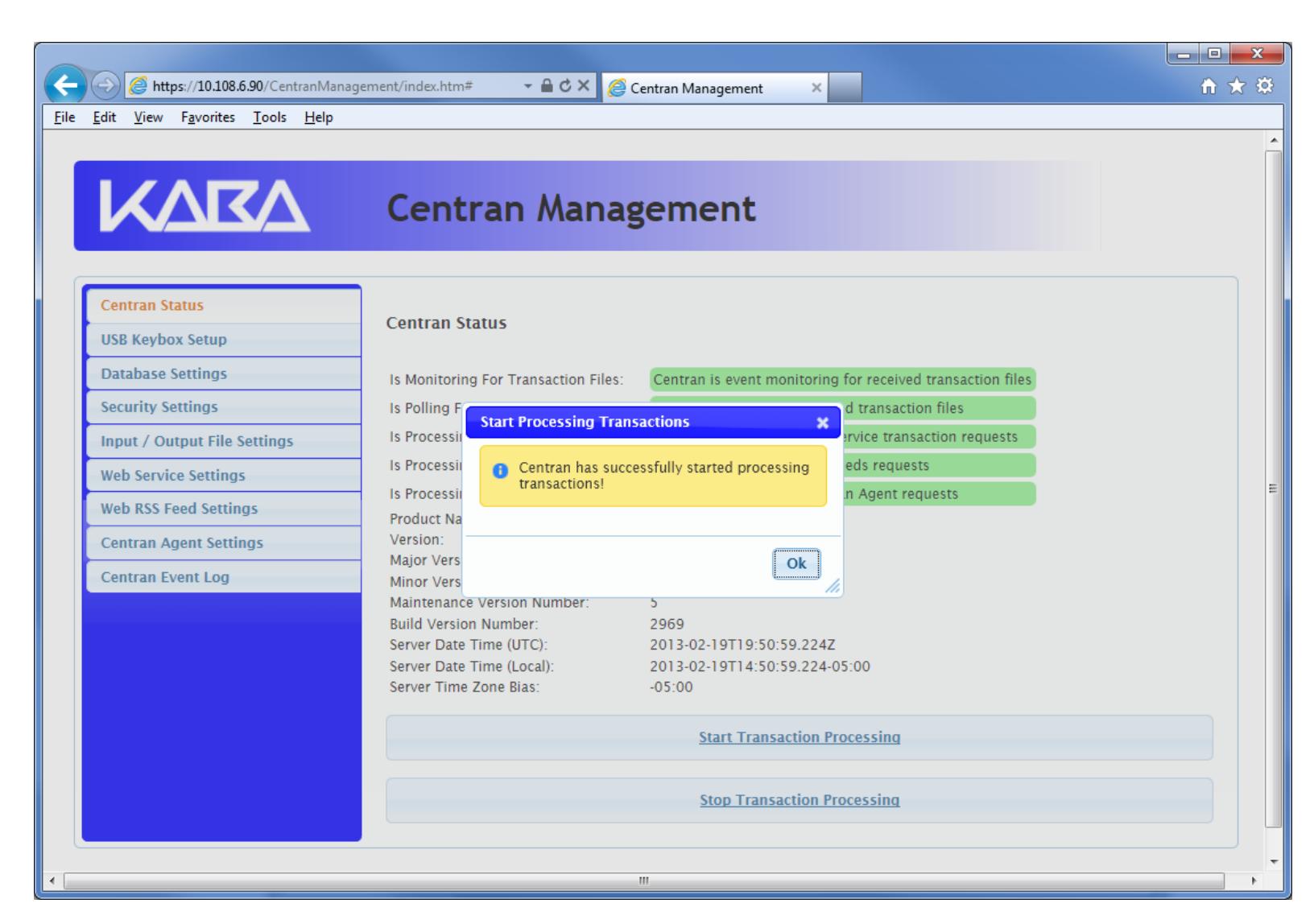This screenshot has height=924, width=1314.
Task: Close the Centran Management browser tab
Action: coord(816,88)
